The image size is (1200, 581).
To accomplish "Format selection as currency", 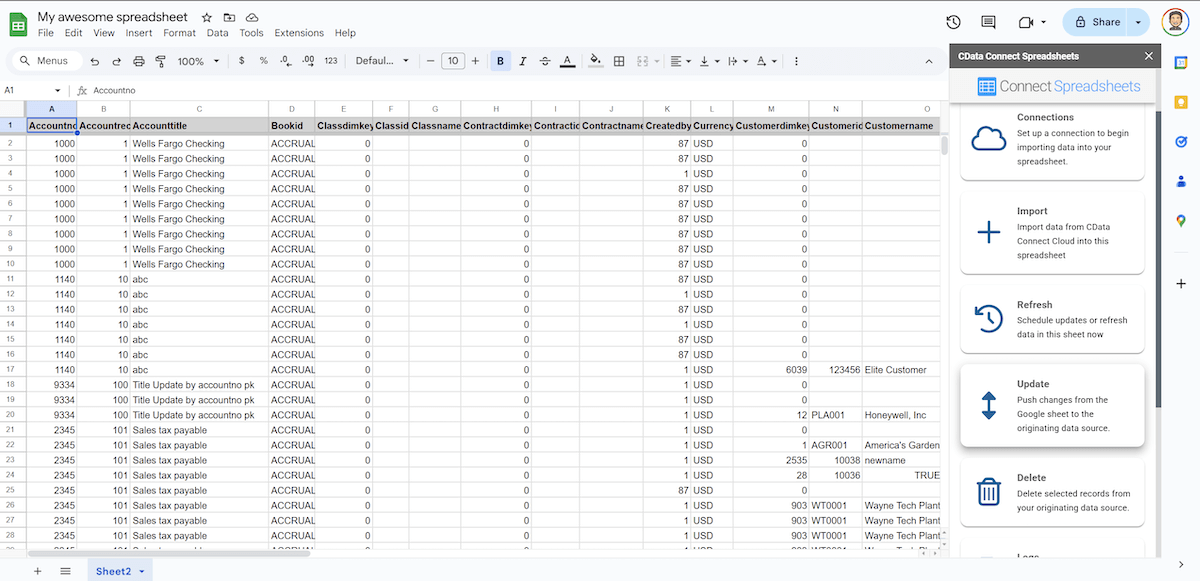I will click(241, 60).
